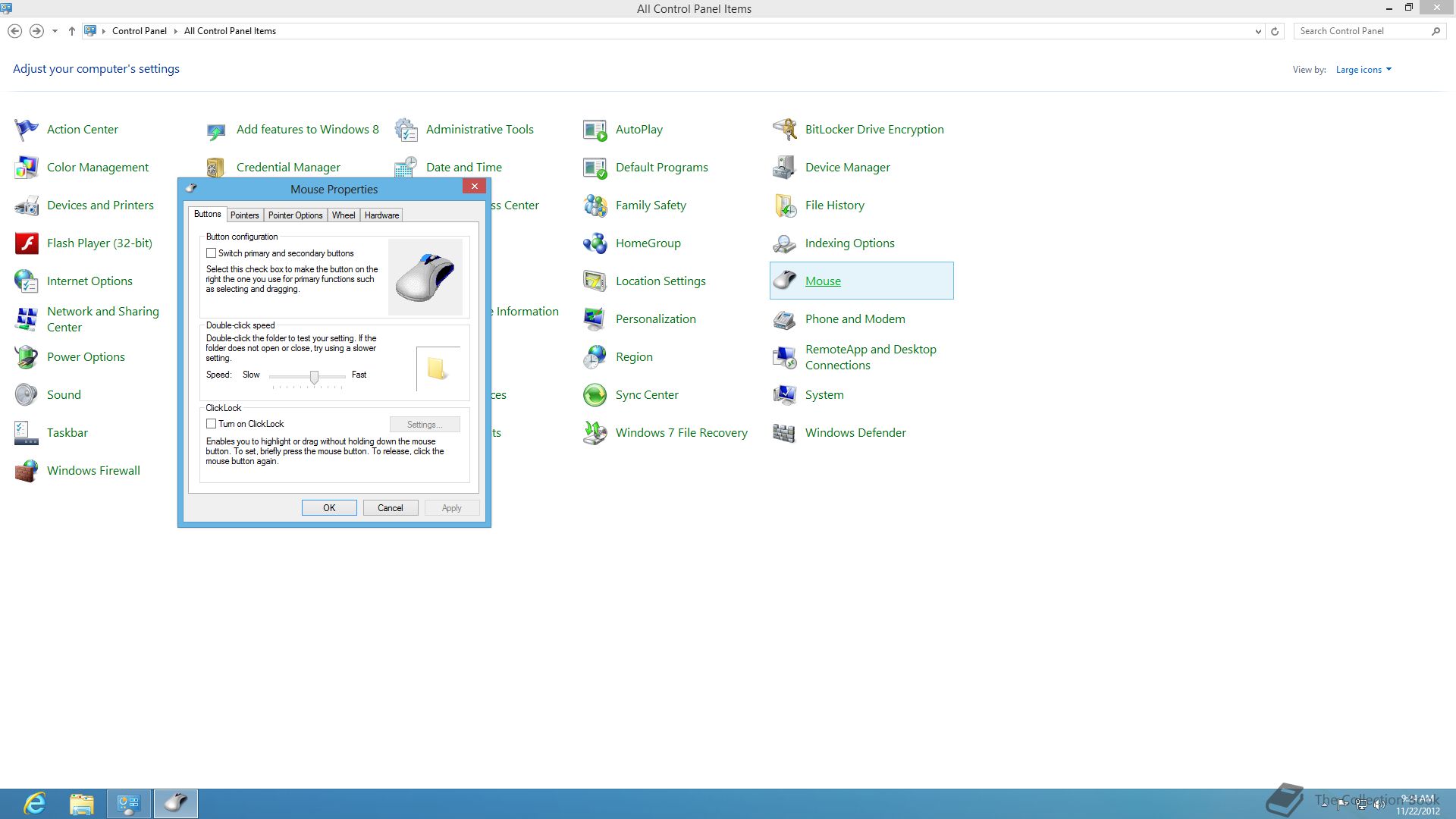The width and height of the screenshot is (1456, 819).
Task: Click the Back navigation arrow
Action: coord(14,31)
